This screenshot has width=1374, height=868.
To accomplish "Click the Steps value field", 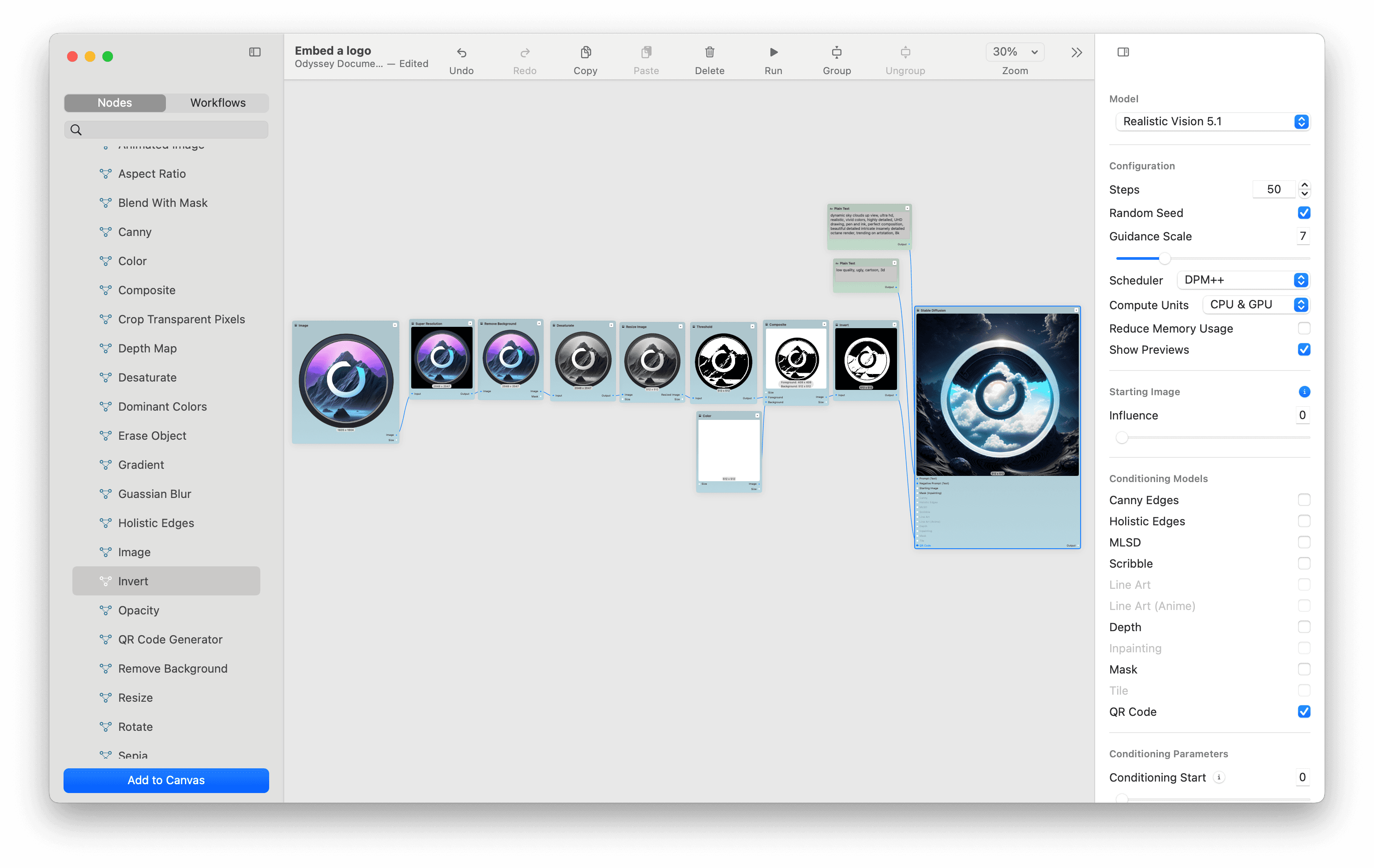I will click(x=1273, y=189).
